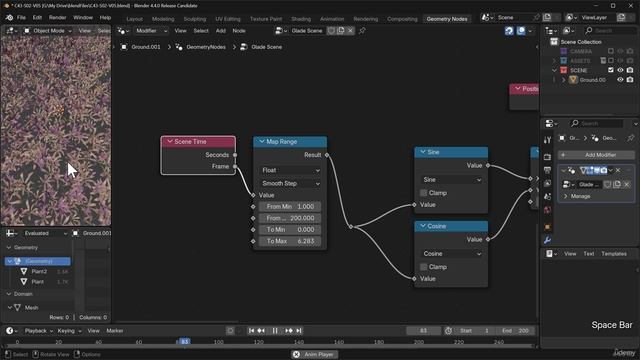Viewport: 640px width, 360px height.
Task: Open the Object Mode dropdown in viewport
Action: click(x=48, y=31)
